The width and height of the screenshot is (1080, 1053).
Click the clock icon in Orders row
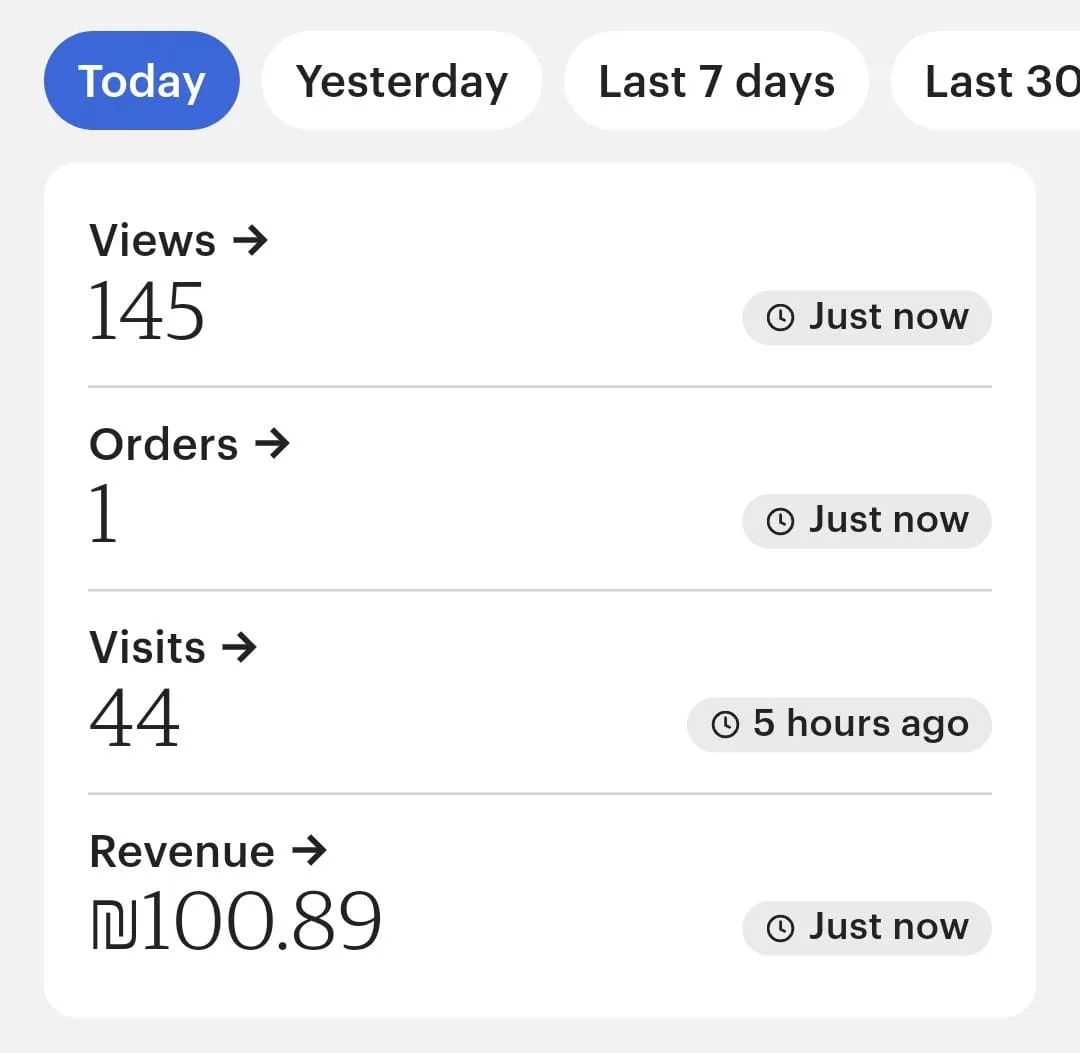click(x=780, y=521)
